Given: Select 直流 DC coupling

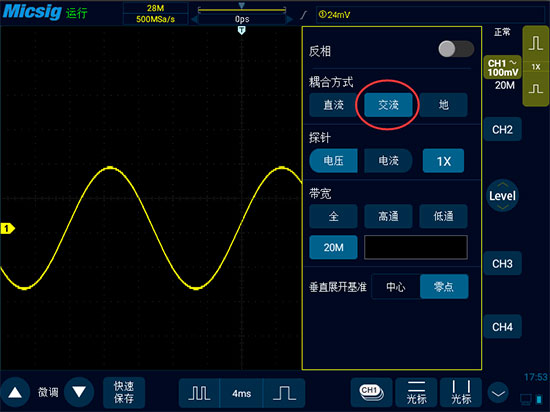Looking at the screenshot, I should (x=333, y=105).
